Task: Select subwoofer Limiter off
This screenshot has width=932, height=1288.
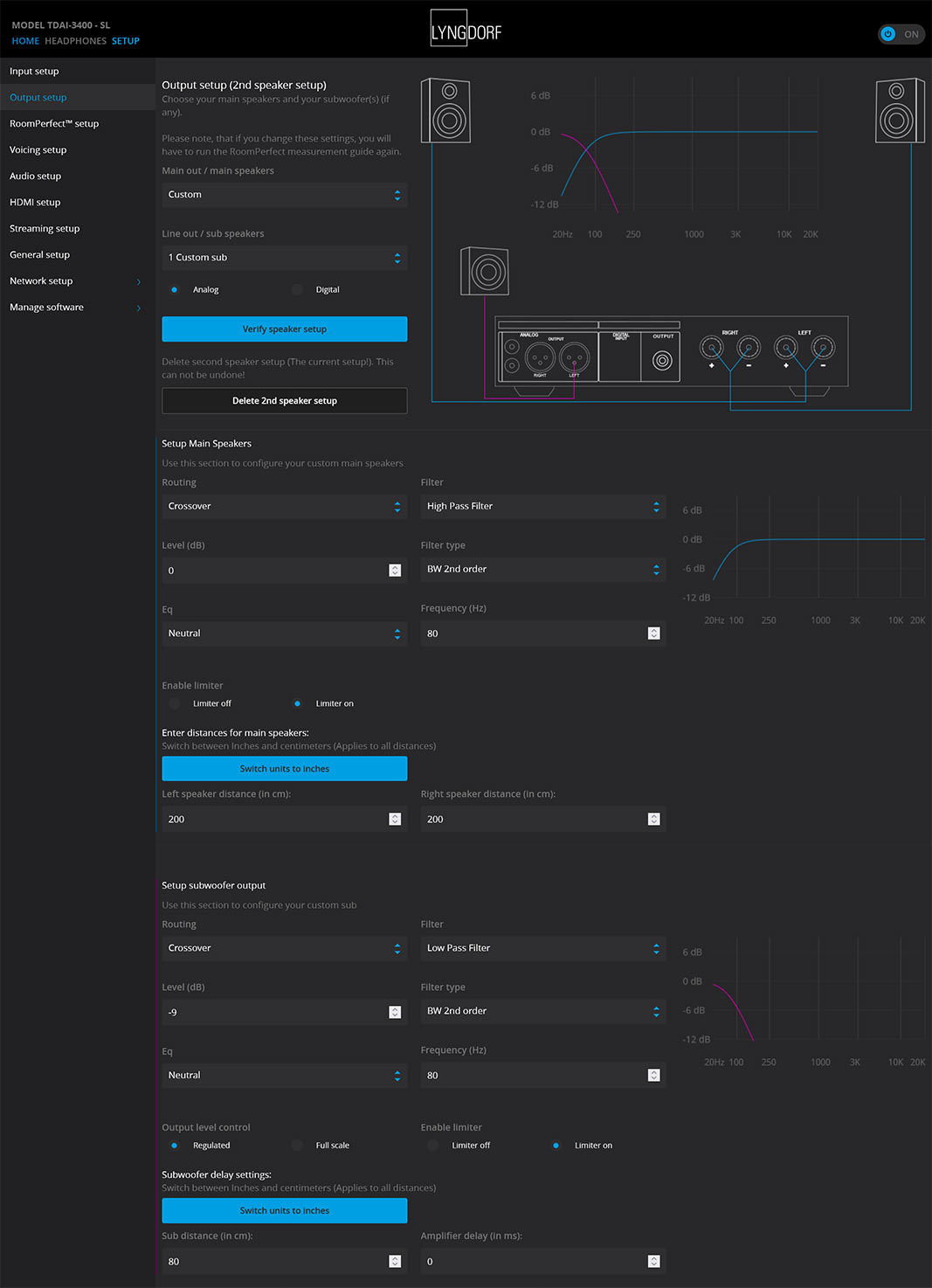Action: (x=433, y=1146)
